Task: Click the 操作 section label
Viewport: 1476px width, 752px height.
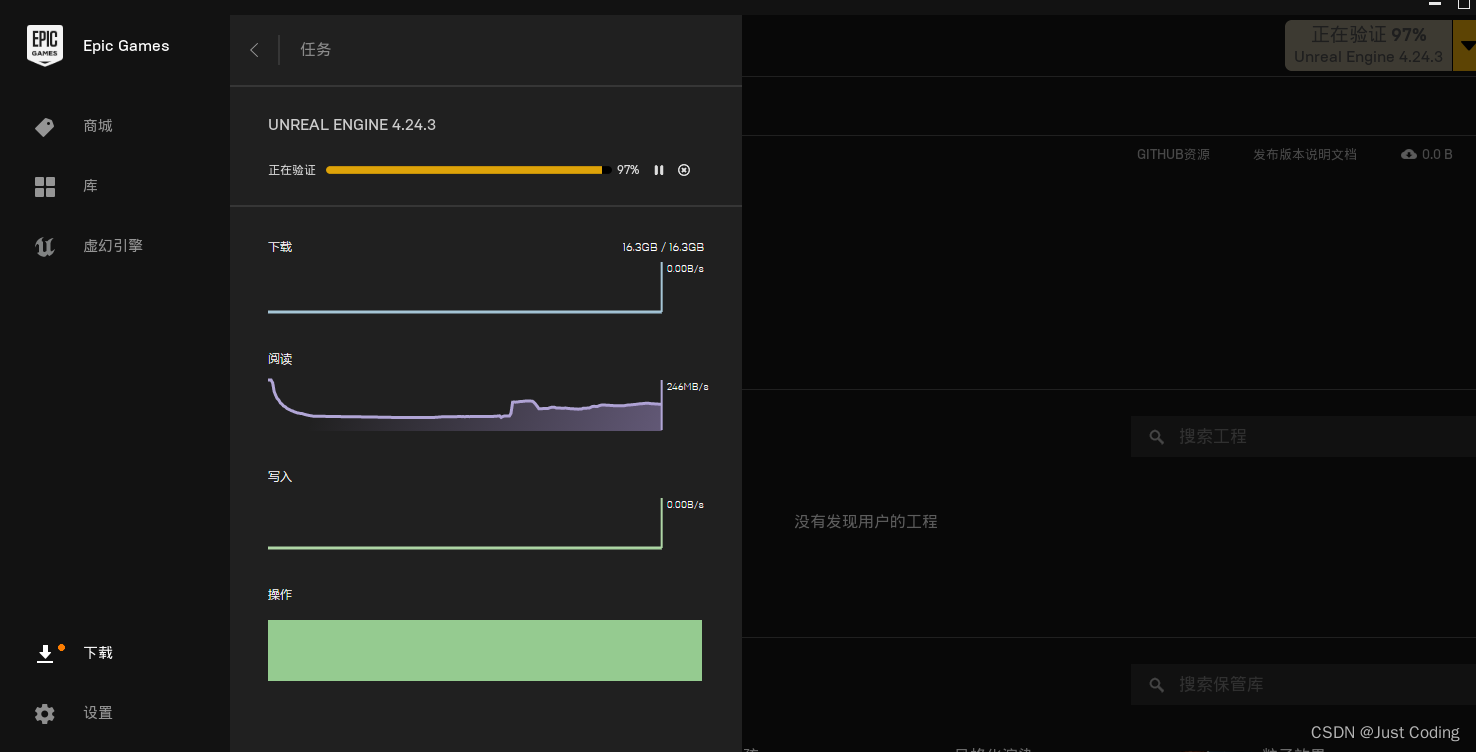Action: (x=280, y=594)
